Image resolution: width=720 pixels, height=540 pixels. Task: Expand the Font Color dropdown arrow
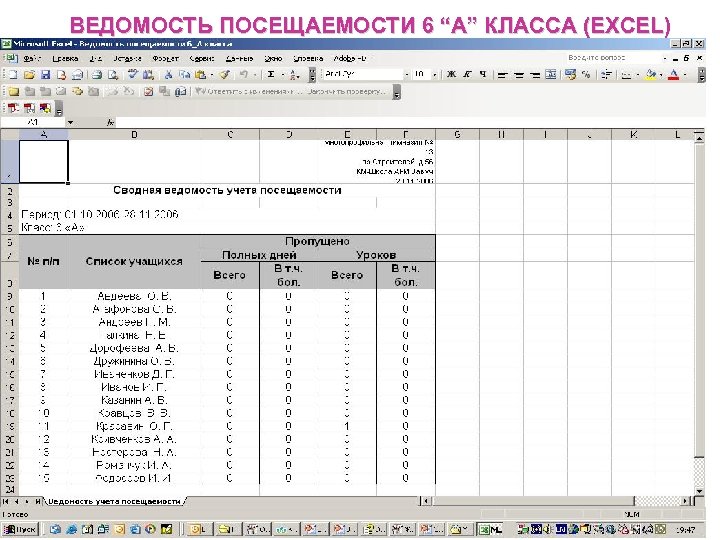point(685,74)
